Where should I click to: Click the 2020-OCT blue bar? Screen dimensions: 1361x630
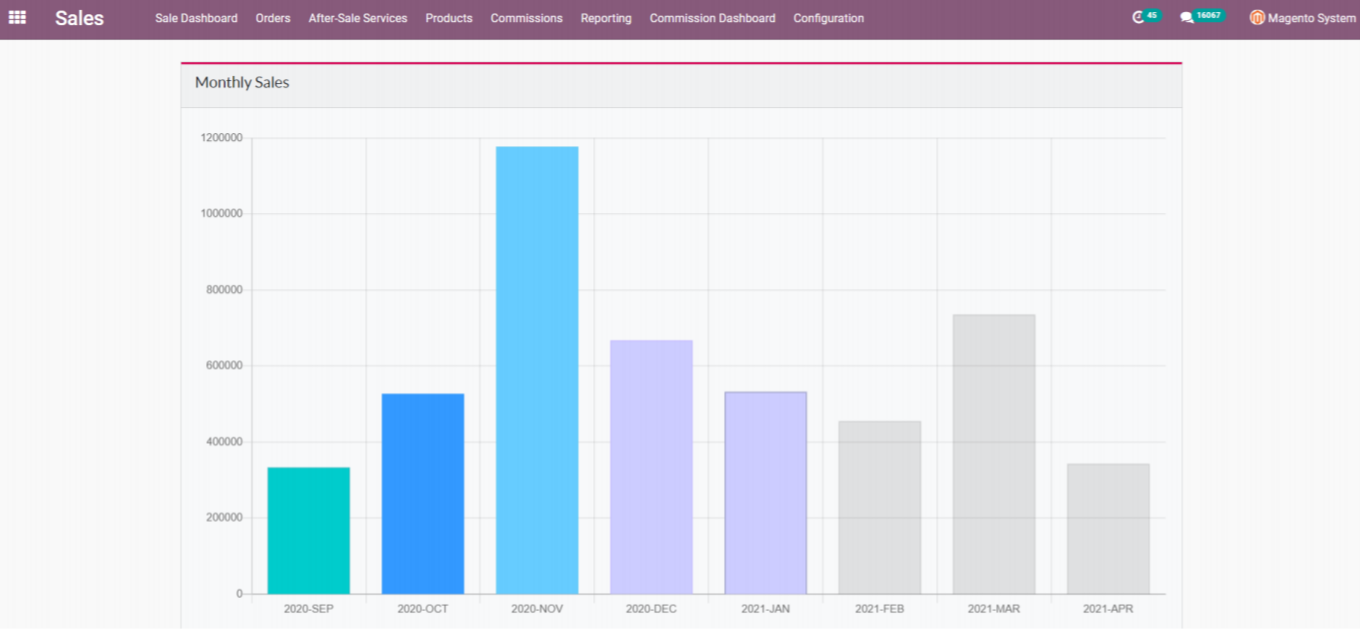pos(423,494)
